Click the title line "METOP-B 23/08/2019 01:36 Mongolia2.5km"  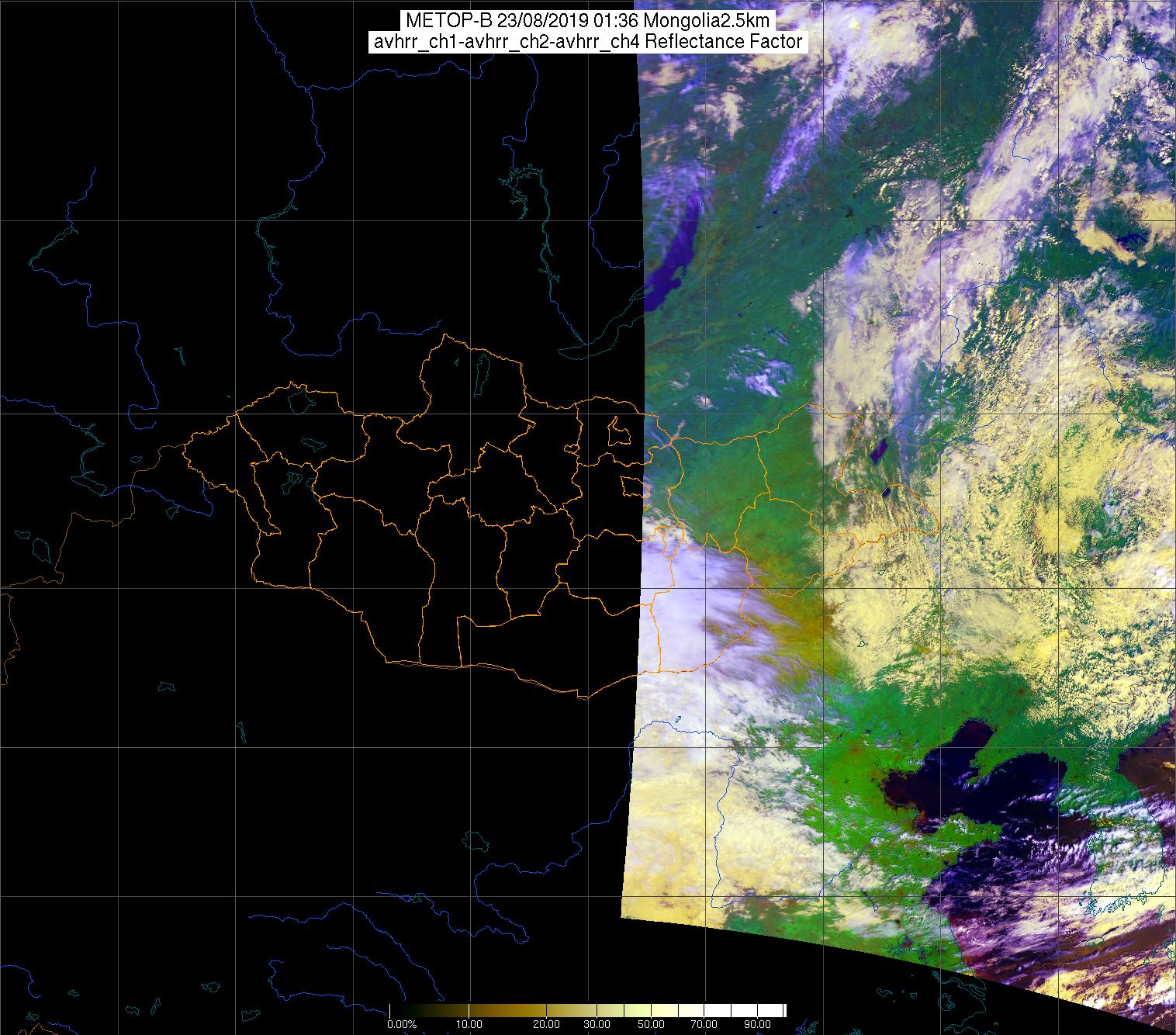coord(588,22)
